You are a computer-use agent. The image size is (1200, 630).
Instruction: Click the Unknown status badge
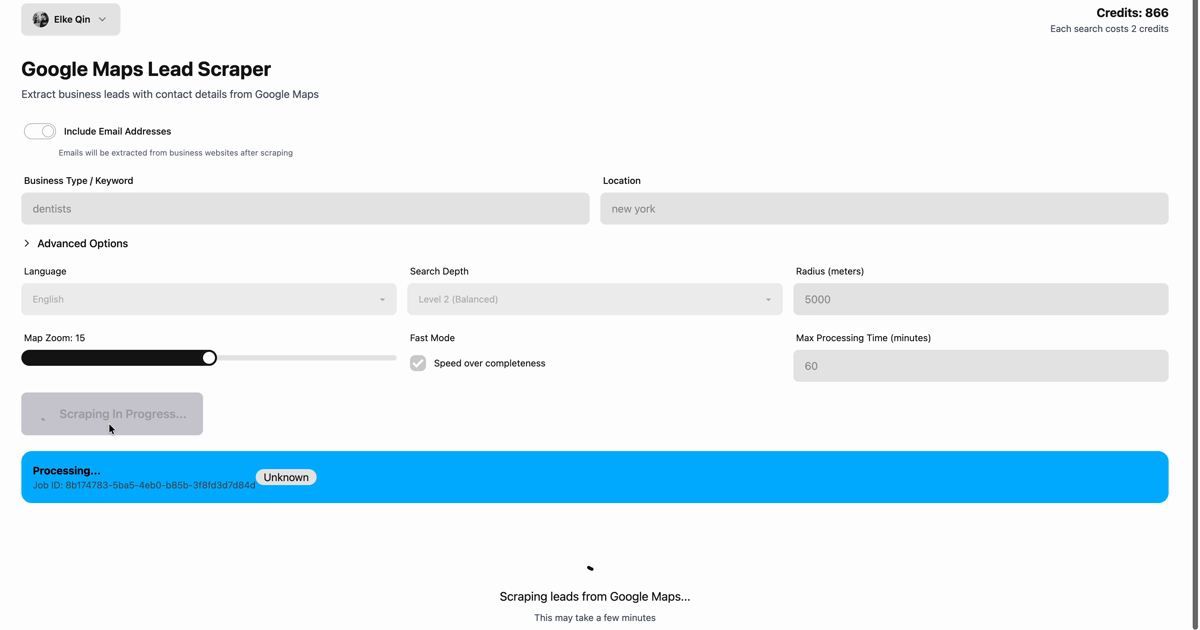click(286, 477)
